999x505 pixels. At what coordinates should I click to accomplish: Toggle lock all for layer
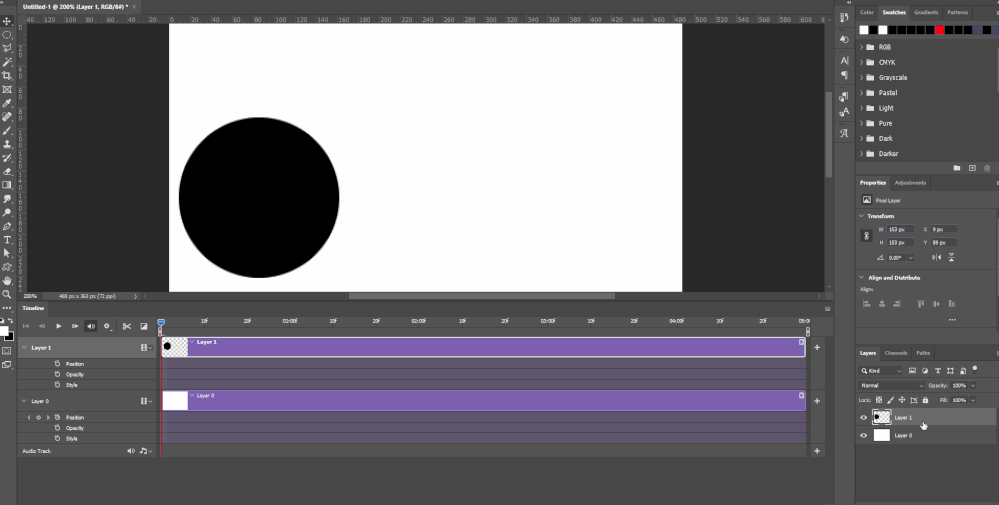pyautogui.click(x=925, y=400)
